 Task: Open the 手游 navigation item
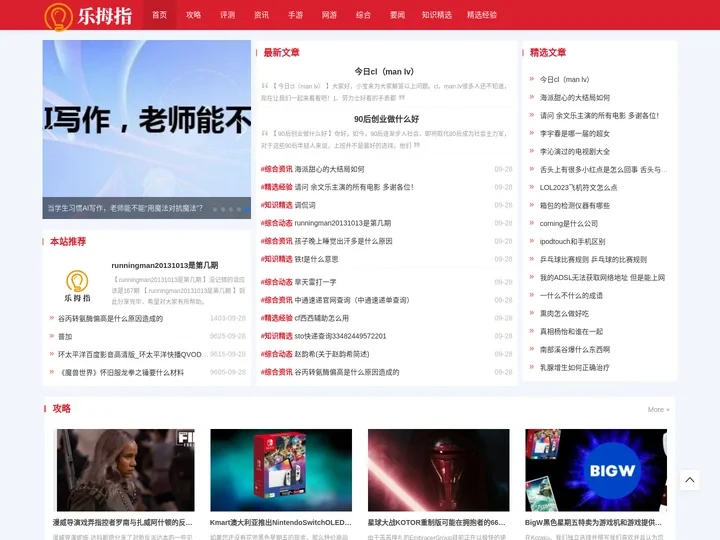(295, 15)
